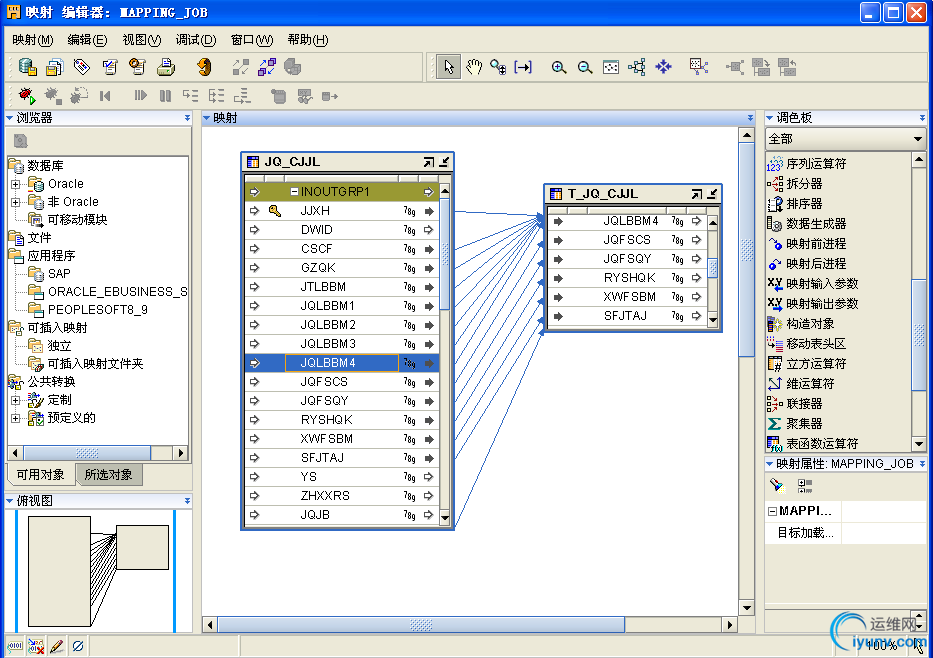Click scroll right arrow in browser tree
Screen dimensions: 933x658
pos(180,453)
